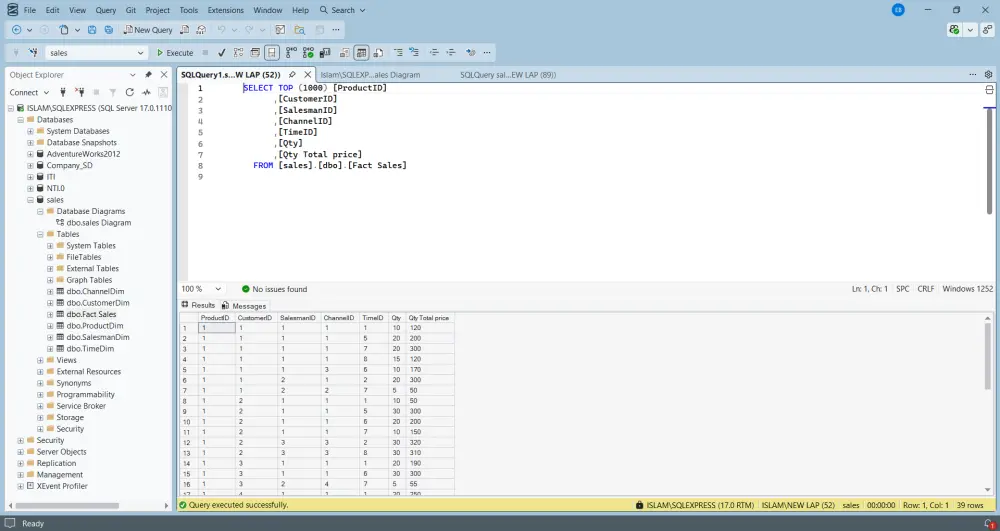Image resolution: width=1000 pixels, height=531 pixels.
Task: Close the Object Explorer panel
Action: pyautogui.click(x=164, y=75)
